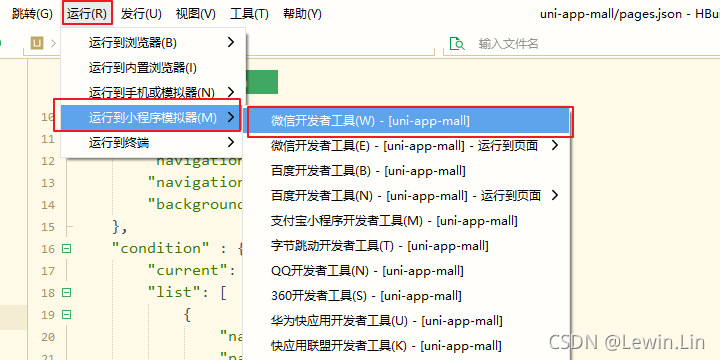Viewport: 720px width, 360px height.
Task: Collapse the code fold at line 18
Action: pos(67,292)
